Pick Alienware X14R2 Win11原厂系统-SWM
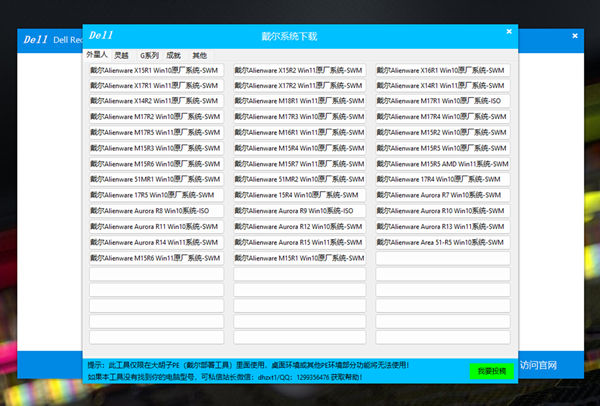Image resolution: width=600 pixels, height=406 pixels. click(x=157, y=101)
